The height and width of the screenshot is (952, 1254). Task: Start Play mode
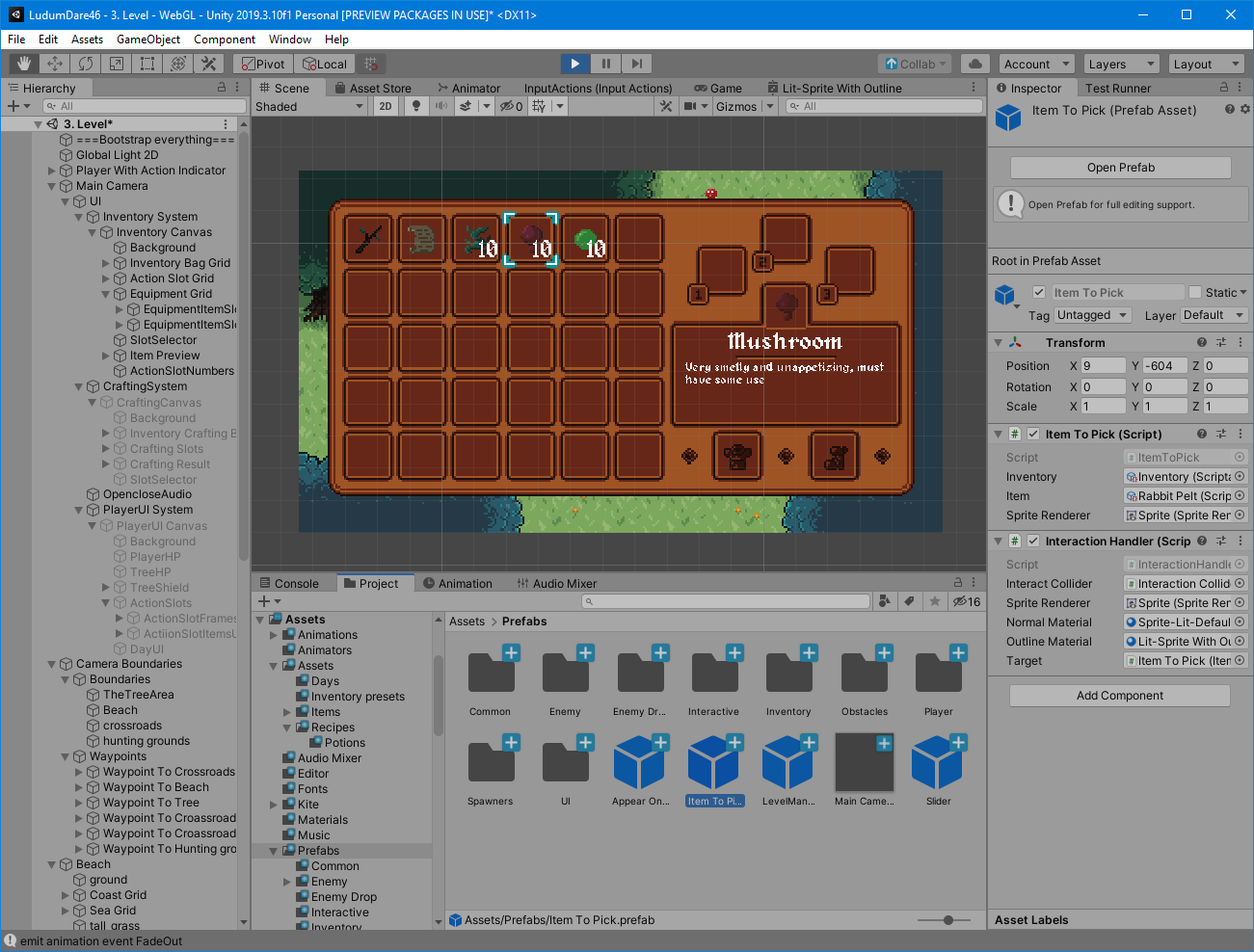point(575,64)
